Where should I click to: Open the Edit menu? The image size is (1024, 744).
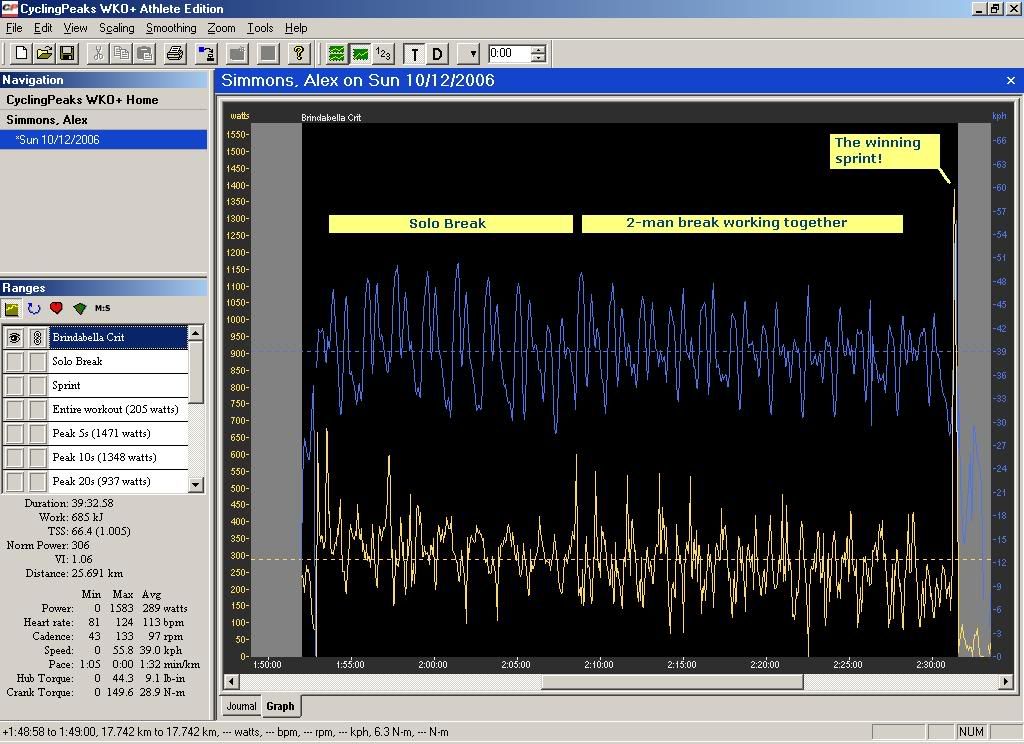click(43, 28)
